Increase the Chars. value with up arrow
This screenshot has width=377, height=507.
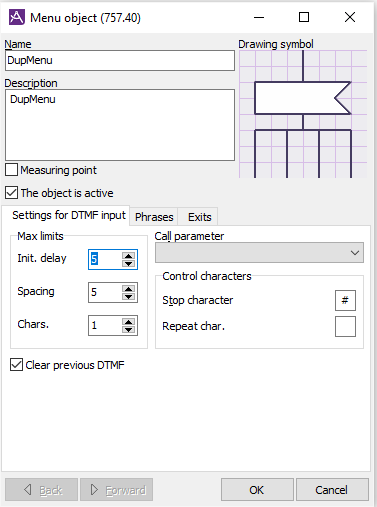[x=128, y=322]
